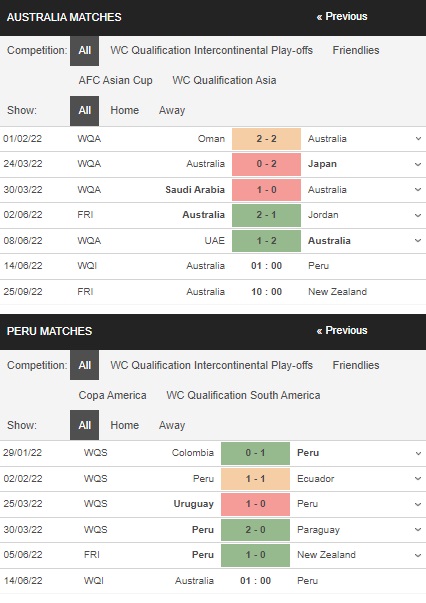Expand the Australia vs Japan match row

pos(418,164)
